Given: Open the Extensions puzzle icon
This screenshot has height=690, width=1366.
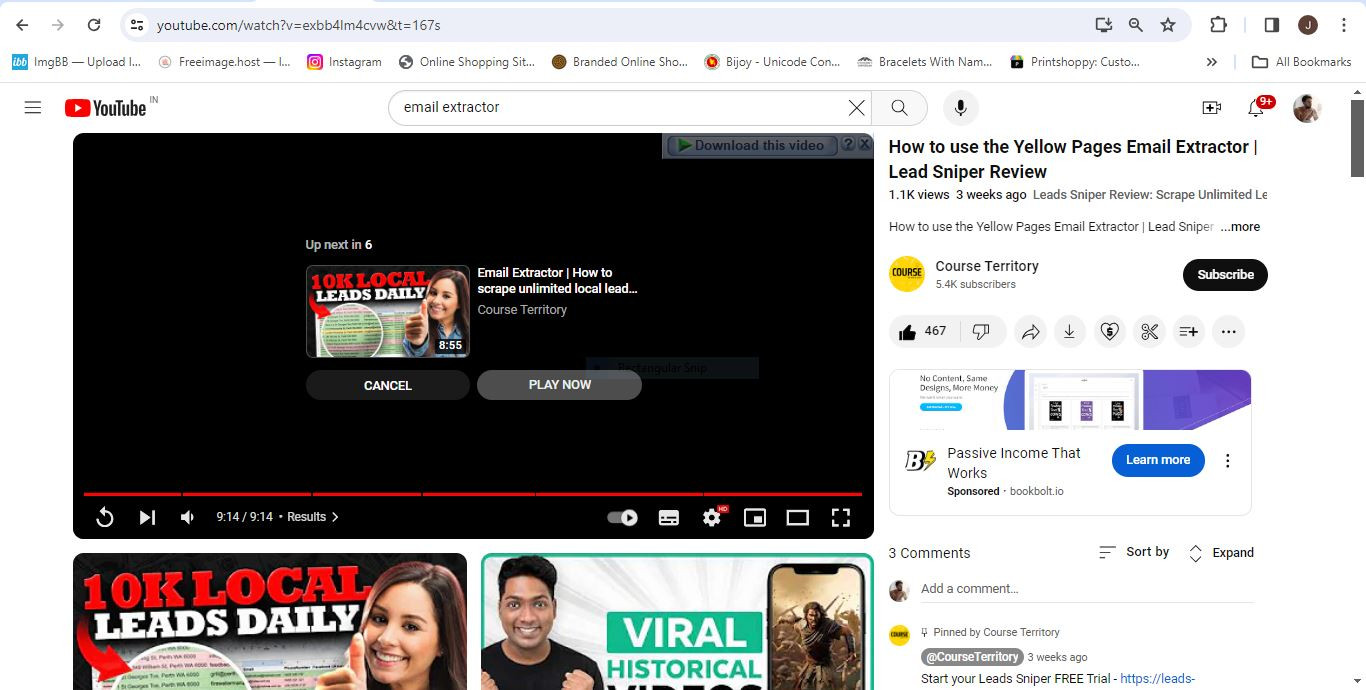Looking at the screenshot, I should (x=1218, y=25).
